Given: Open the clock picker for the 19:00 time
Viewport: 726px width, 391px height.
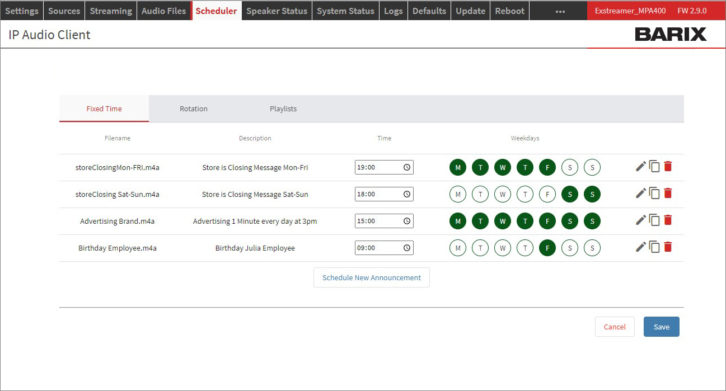Looking at the screenshot, I should click(x=407, y=167).
